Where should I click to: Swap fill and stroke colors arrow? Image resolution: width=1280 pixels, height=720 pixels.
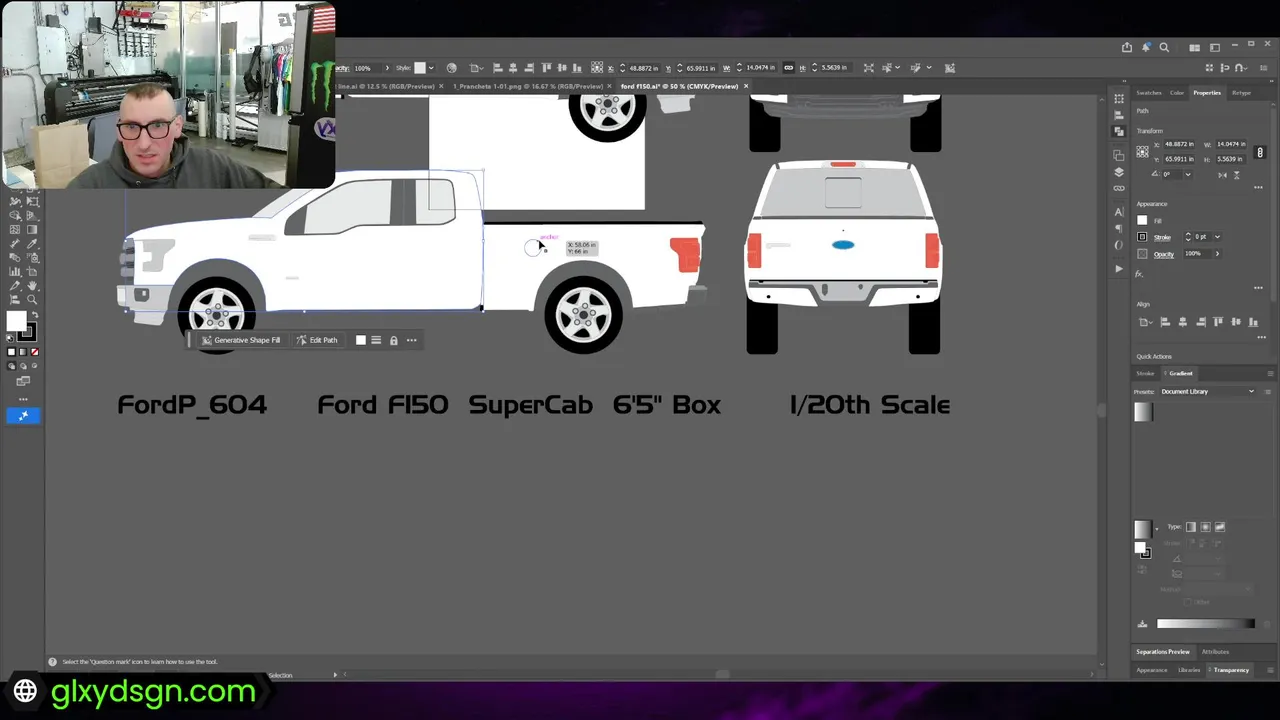coord(34,314)
